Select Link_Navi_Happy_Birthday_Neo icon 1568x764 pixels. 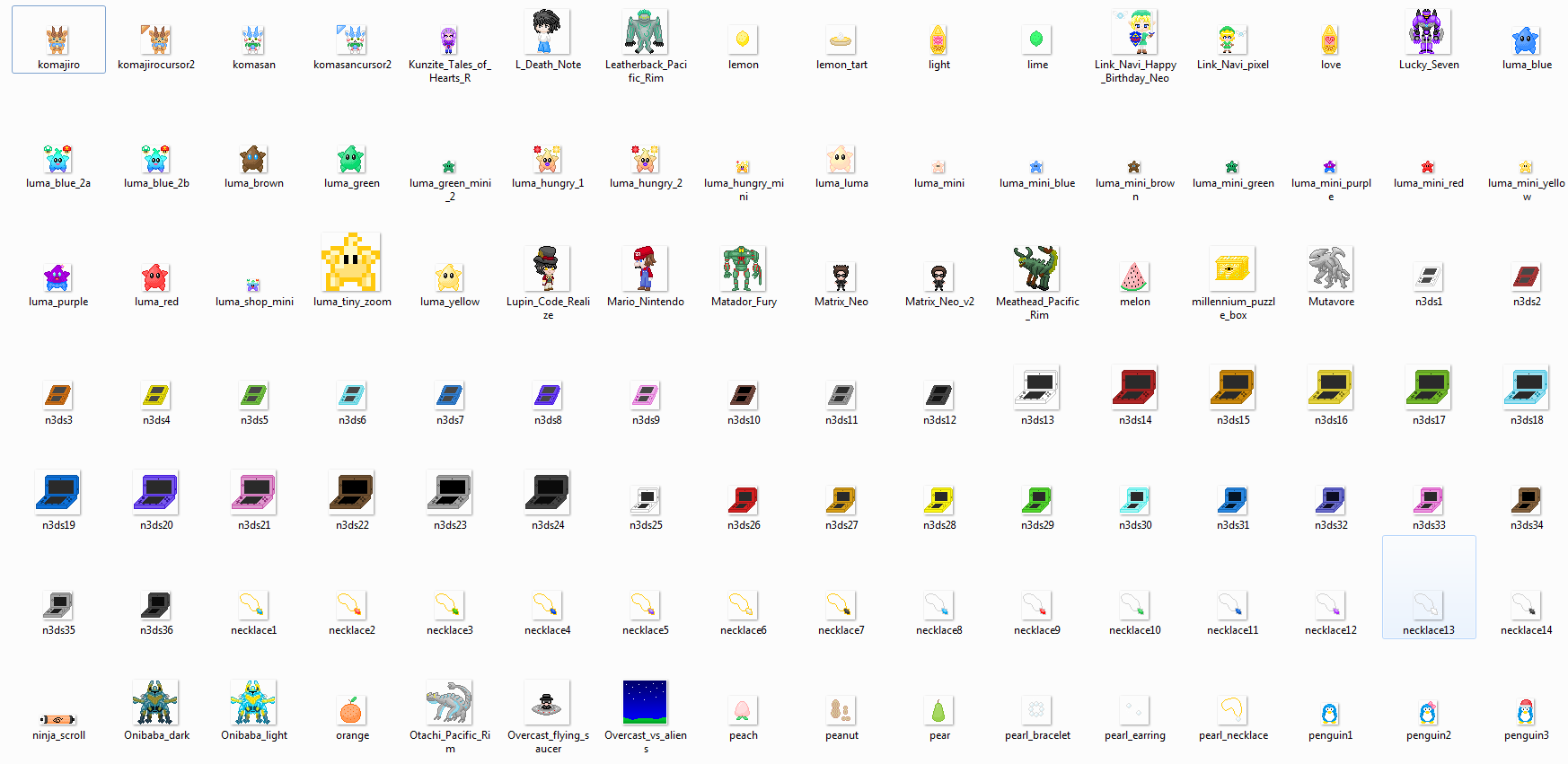pyautogui.click(x=1135, y=31)
